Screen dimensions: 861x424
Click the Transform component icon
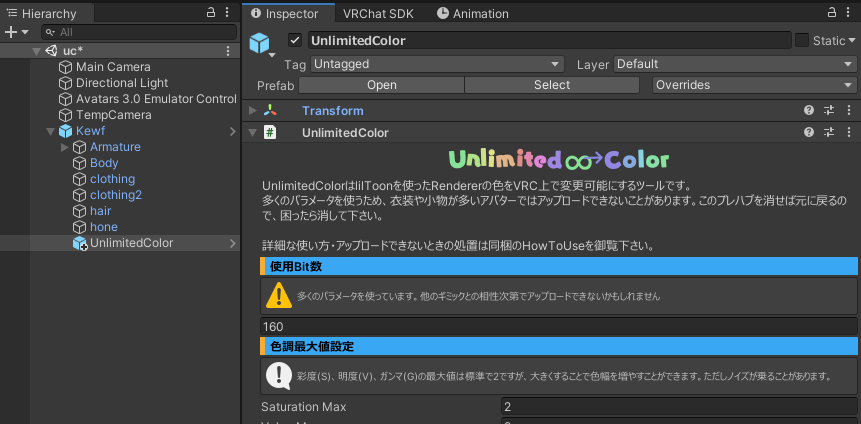[270, 111]
